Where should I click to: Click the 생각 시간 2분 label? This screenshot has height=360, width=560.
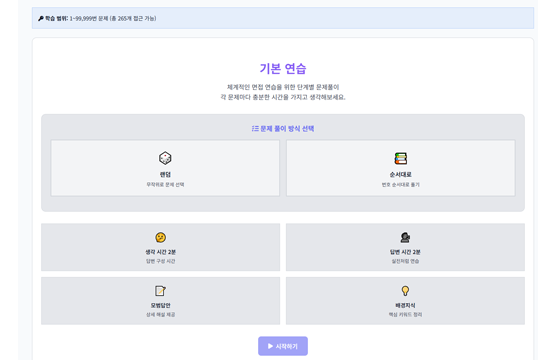pos(161,252)
